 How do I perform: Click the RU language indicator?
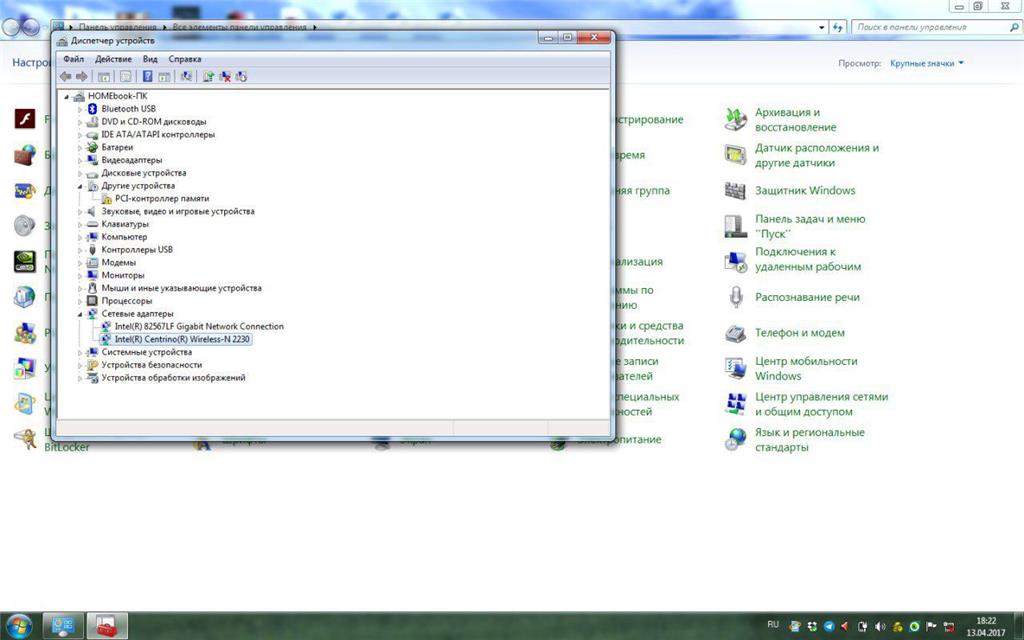773,625
